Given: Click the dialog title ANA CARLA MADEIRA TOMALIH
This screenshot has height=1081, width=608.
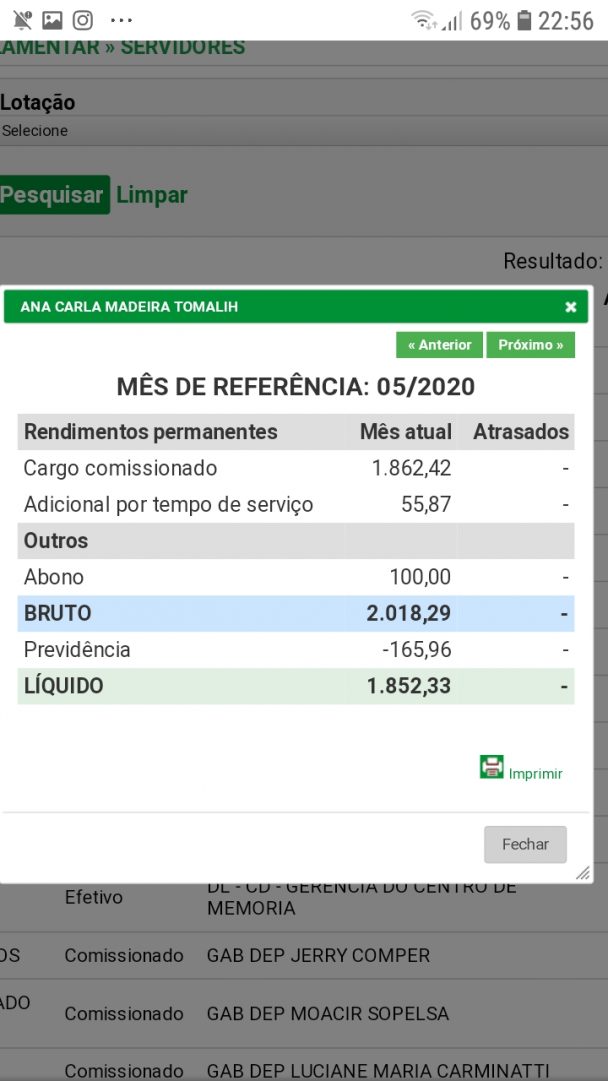Looking at the screenshot, I should click(x=129, y=307).
